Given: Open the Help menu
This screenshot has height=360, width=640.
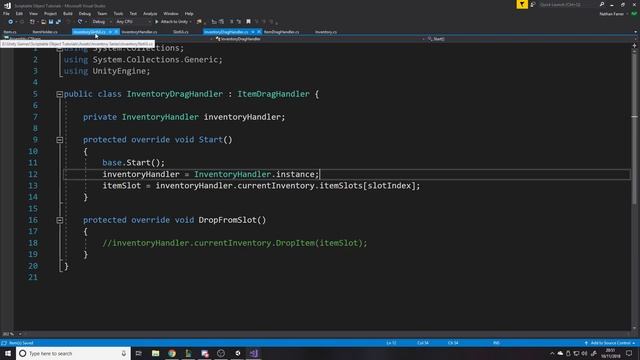Looking at the screenshot, I should [x=189, y=13].
